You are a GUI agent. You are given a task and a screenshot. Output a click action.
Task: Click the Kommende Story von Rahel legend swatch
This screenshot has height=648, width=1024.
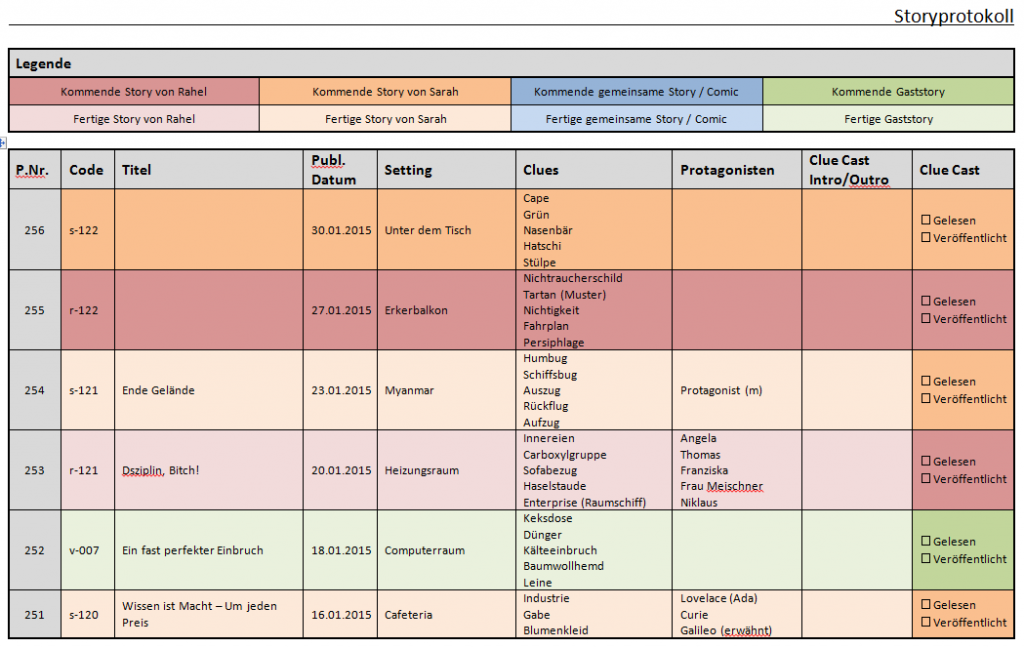point(134,92)
